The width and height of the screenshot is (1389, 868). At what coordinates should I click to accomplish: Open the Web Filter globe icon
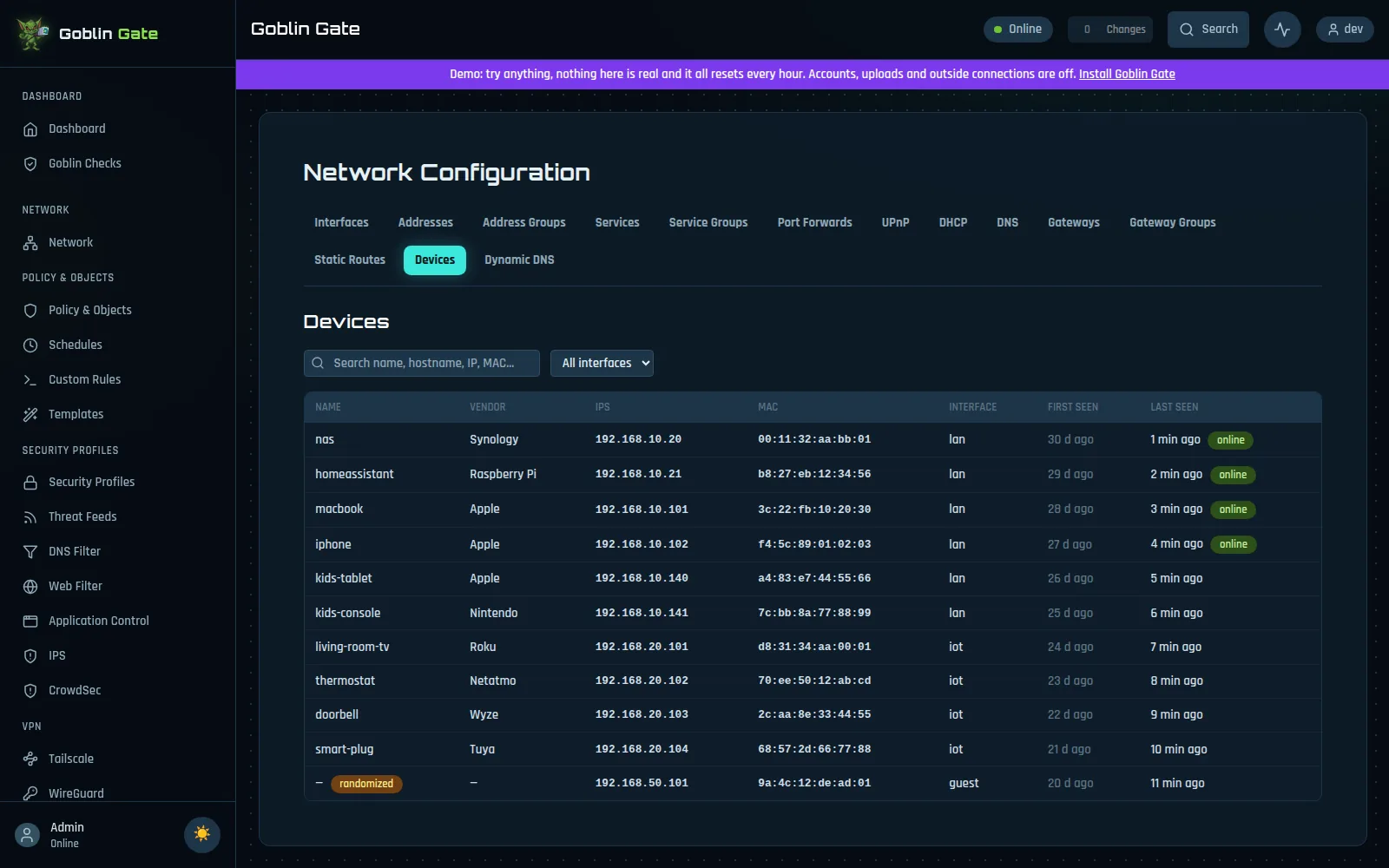click(30, 587)
